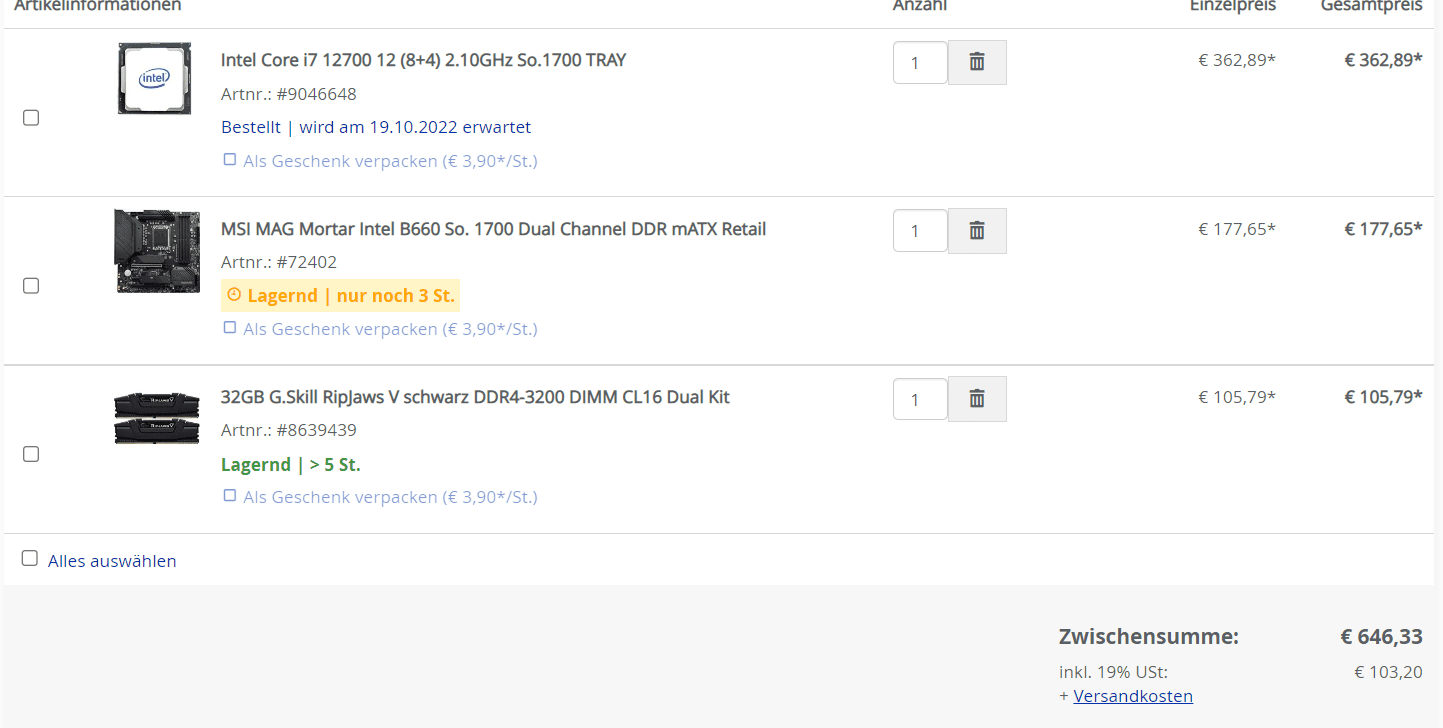Click the 'Lagernd | nur noch 3 St.' badge
Image resolution: width=1443 pixels, height=728 pixels.
pos(340,296)
